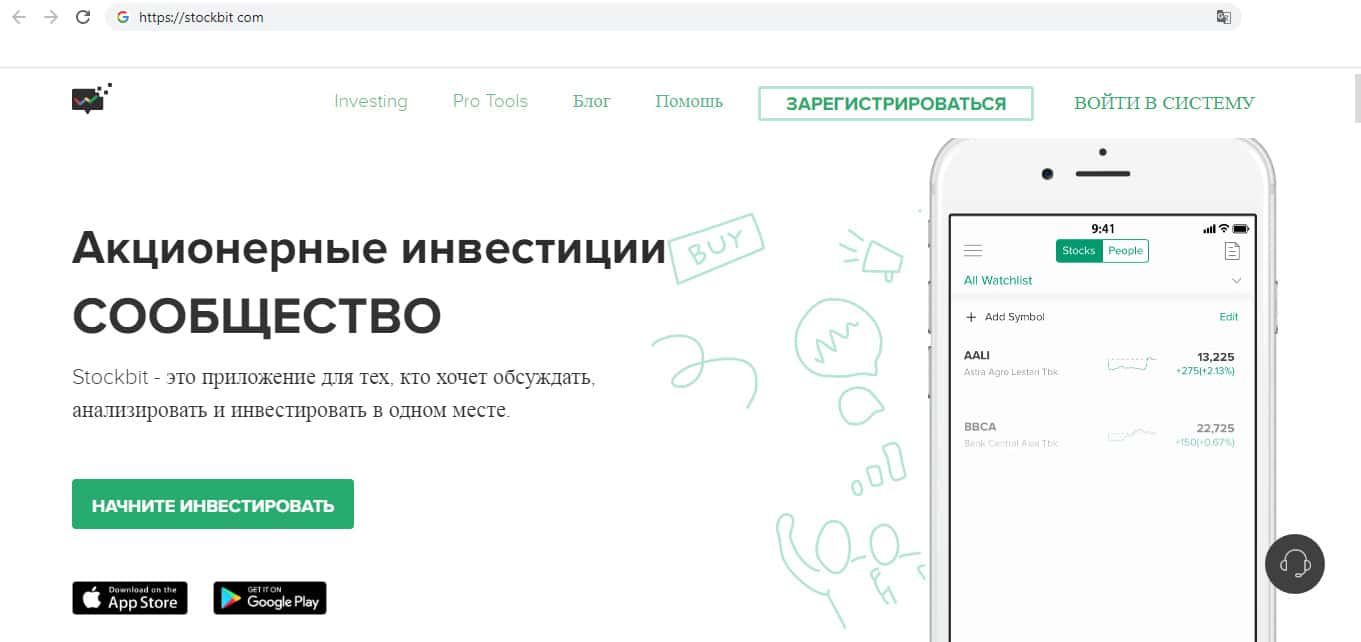Click the НАЧНИТЕ ИНВЕСТИРОВАТЬ button
1361x642 pixels.
213,505
